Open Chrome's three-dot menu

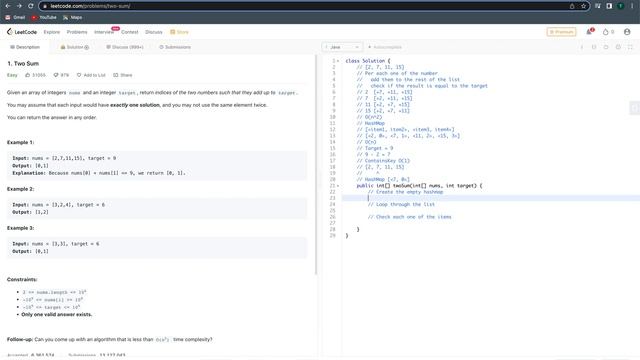coord(632,6)
